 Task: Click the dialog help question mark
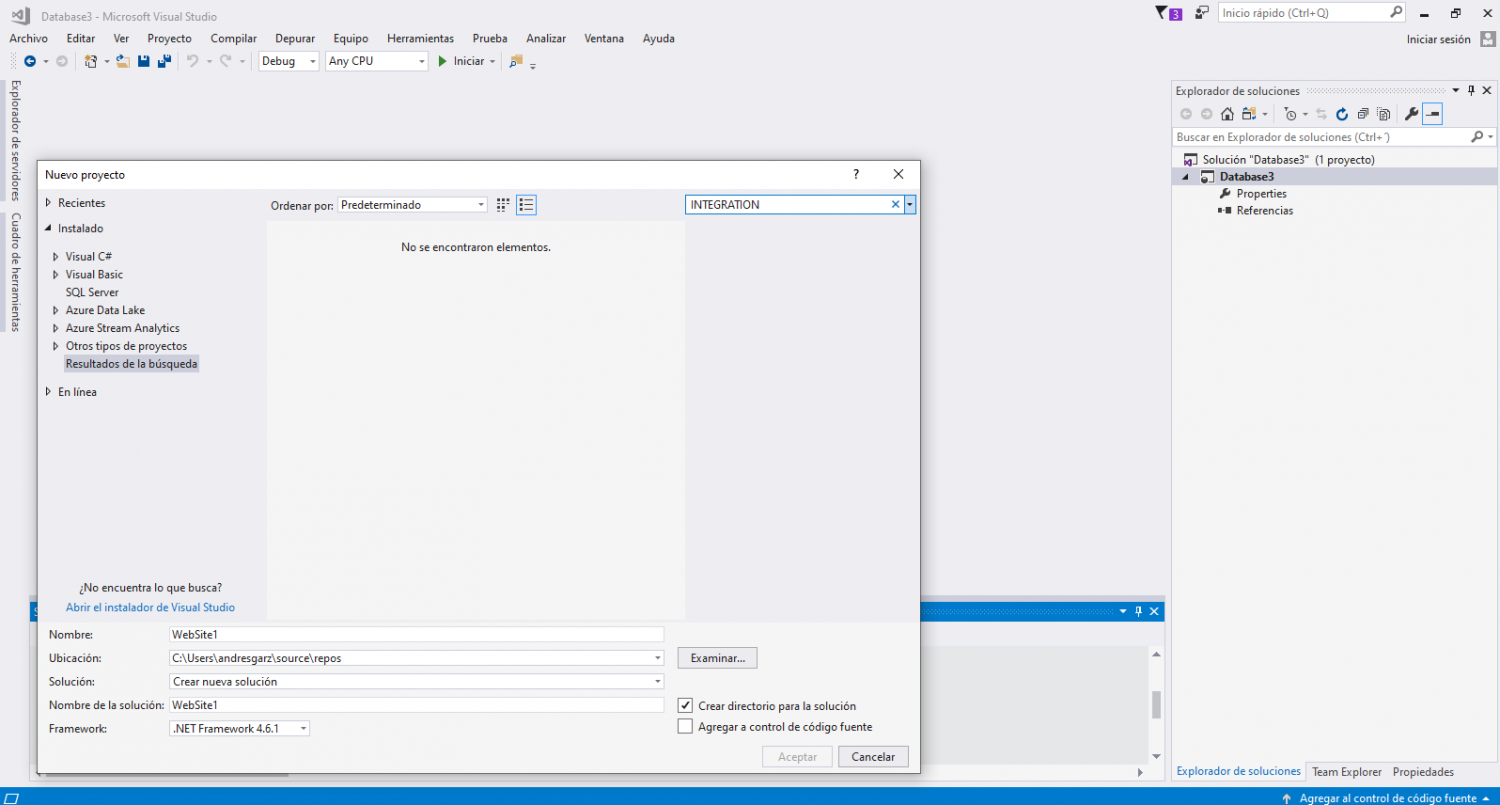tap(856, 174)
